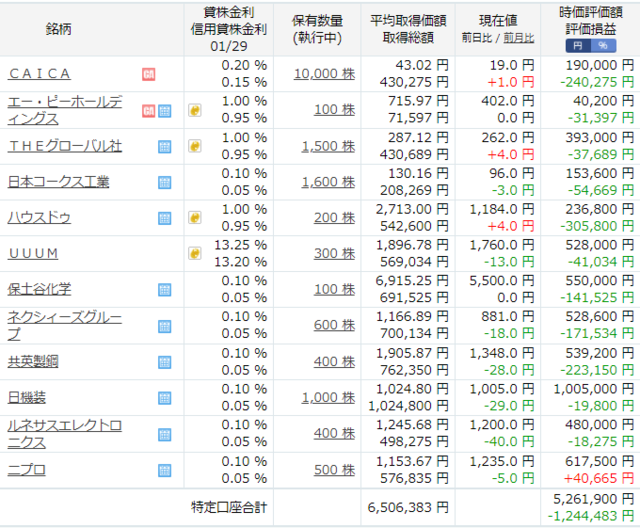Click blue calendar icon beside ルネサスエレクトロニクス
640x528 pixels.
[164, 435]
